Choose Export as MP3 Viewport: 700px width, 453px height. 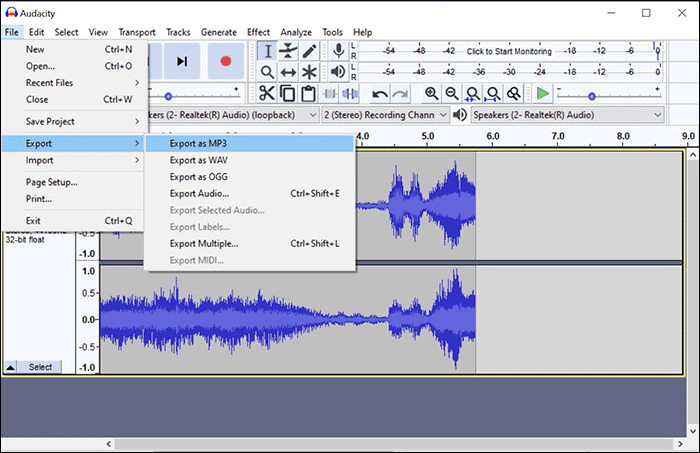click(199, 143)
